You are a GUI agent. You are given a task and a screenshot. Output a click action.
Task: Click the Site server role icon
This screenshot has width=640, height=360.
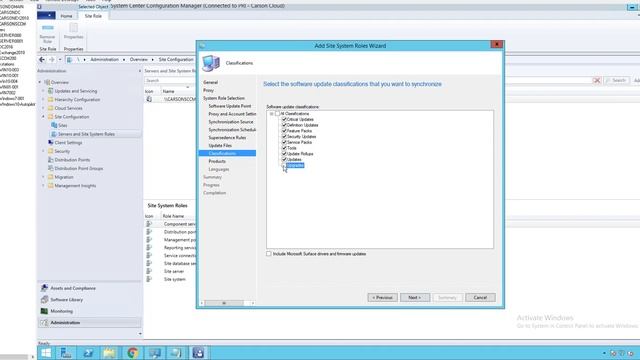tap(149, 271)
